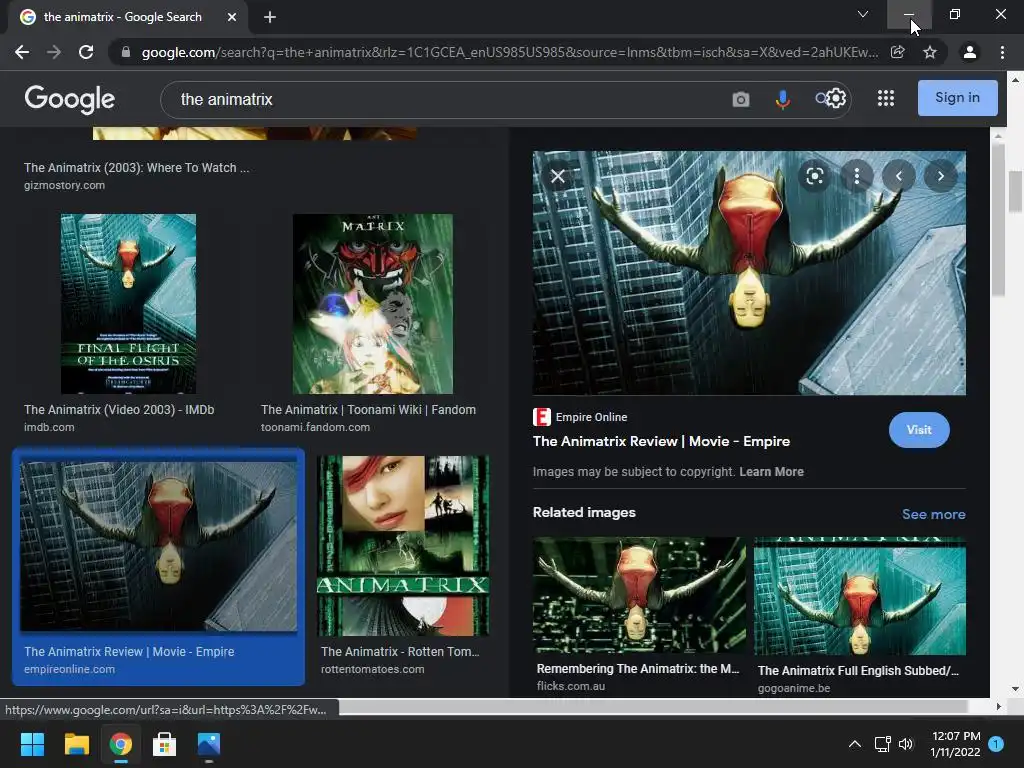1024x768 pixels.
Task: Select the highlighted Empire review thumbnail
Action: coord(159,546)
